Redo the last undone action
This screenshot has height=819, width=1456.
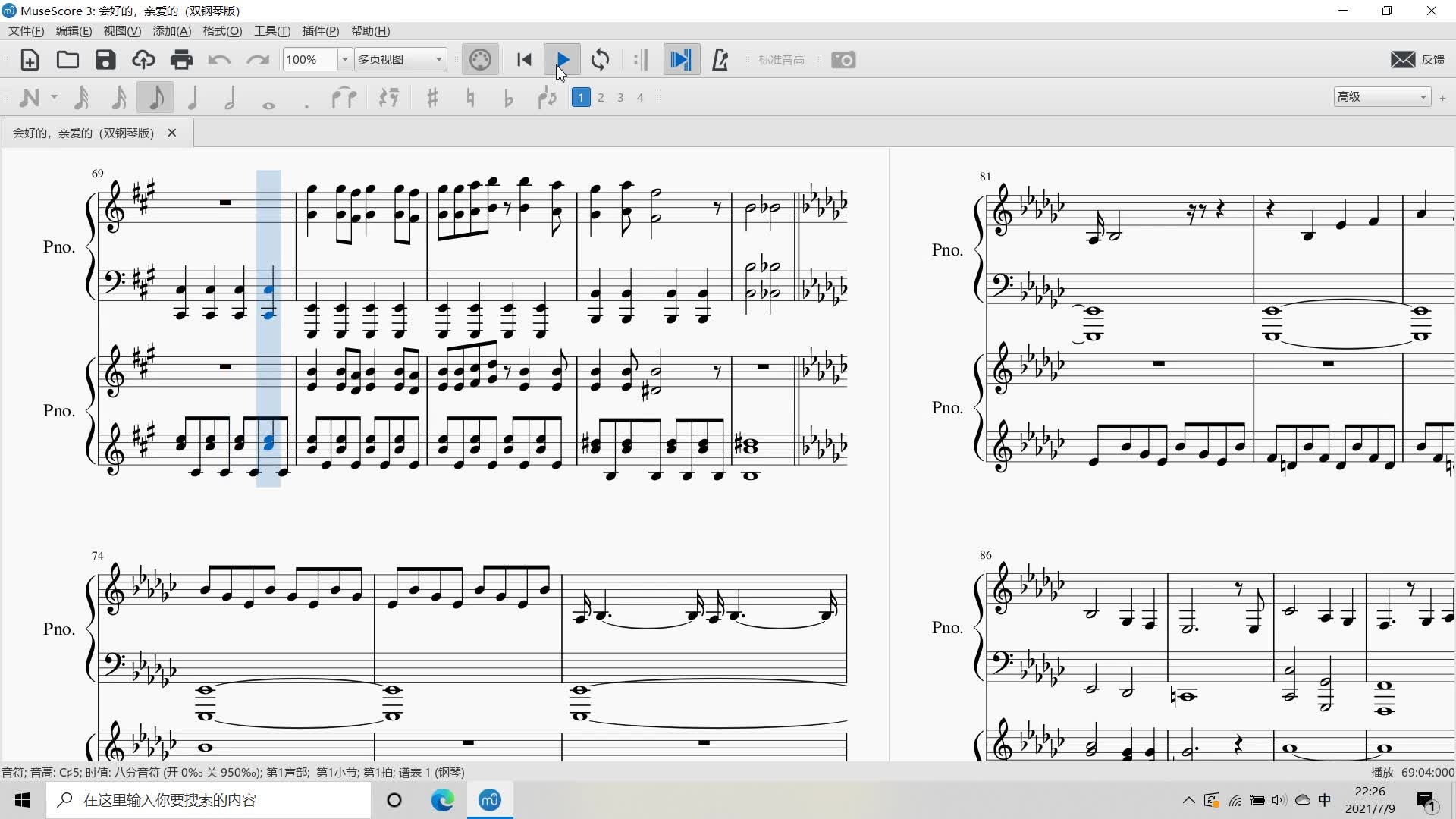tap(258, 60)
